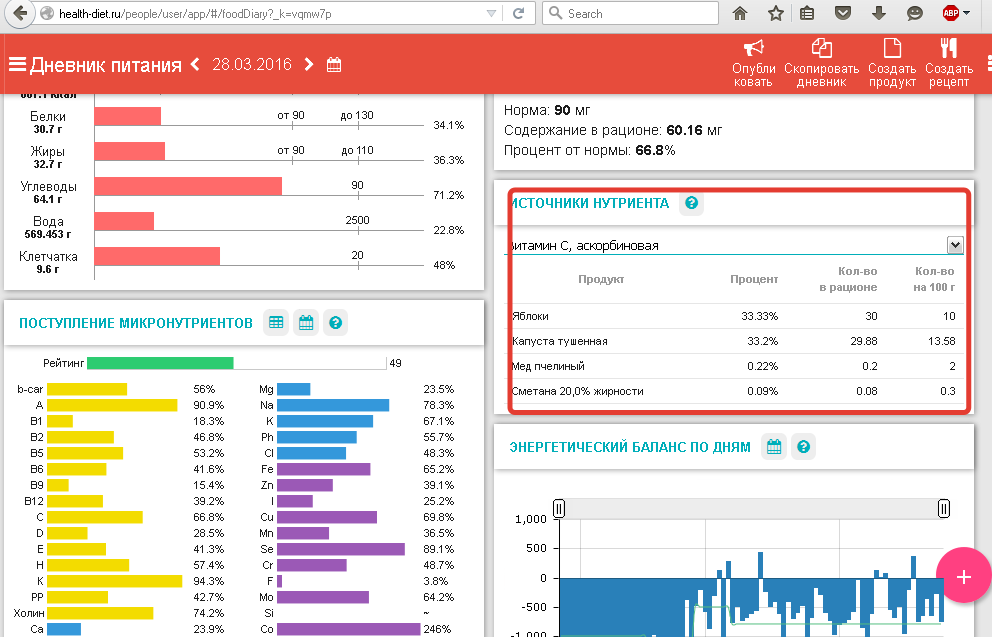The height and width of the screenshot is (637, 992).
Task: Open calendar icon for Энергетический баланс по дням
Action: click(x=774, y=447)
